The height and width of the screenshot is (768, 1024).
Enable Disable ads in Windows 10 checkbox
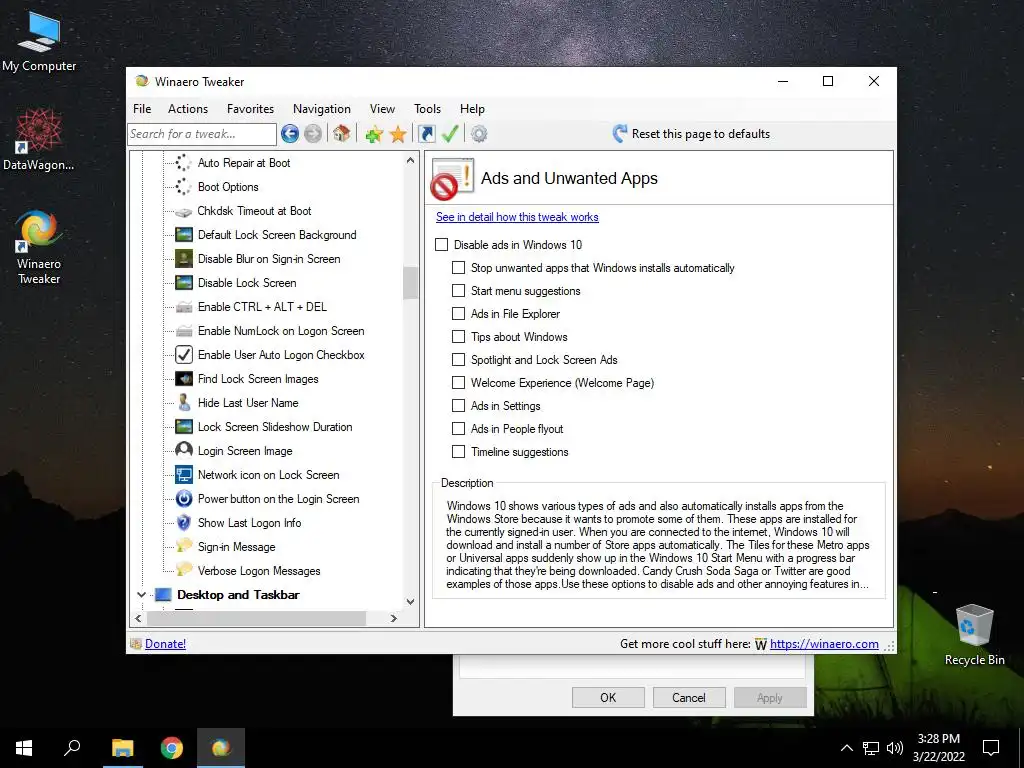point(442,244)
